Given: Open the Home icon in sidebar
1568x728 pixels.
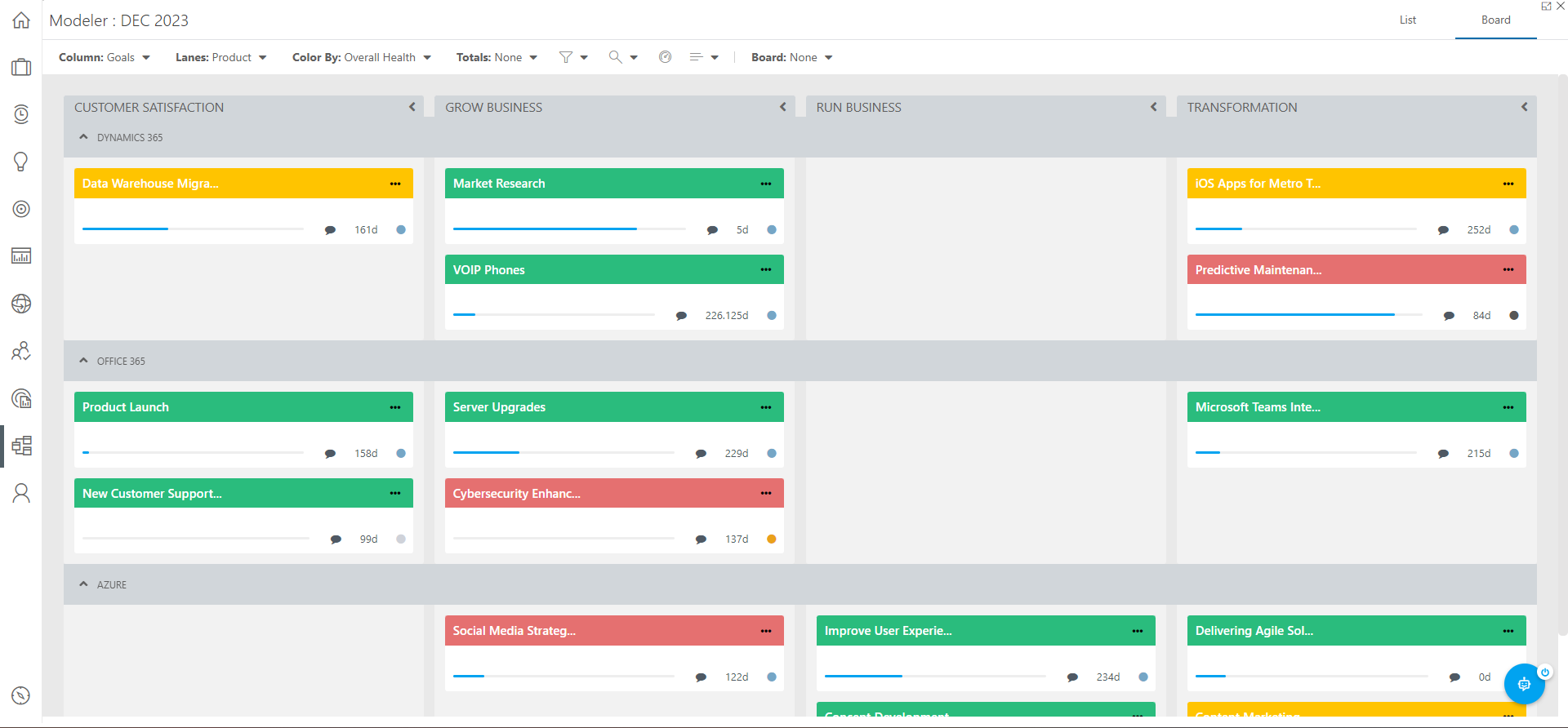Looking at the screenshot, I should click(21, 20).
